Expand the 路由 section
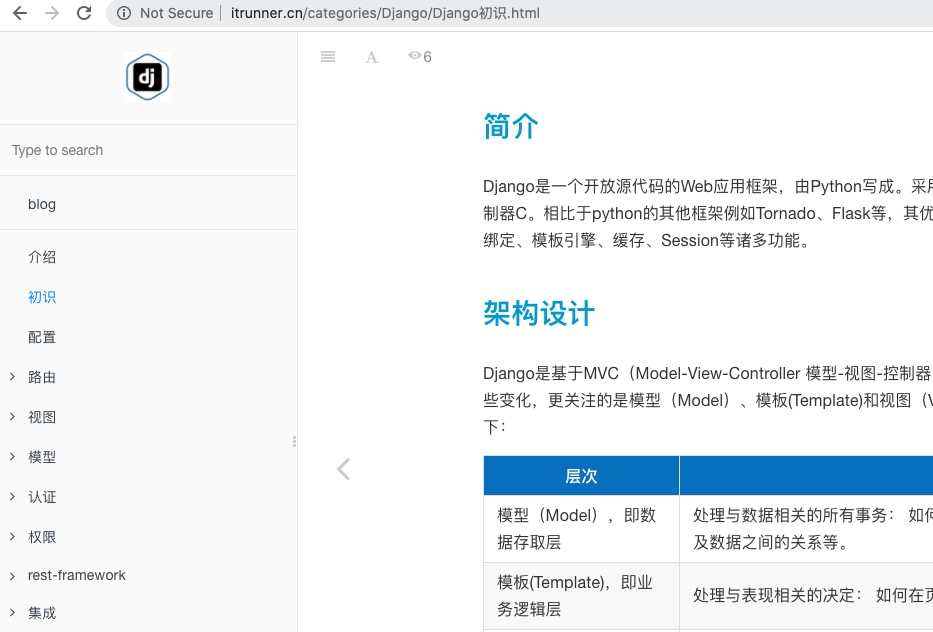 click(x=41, y=377)
